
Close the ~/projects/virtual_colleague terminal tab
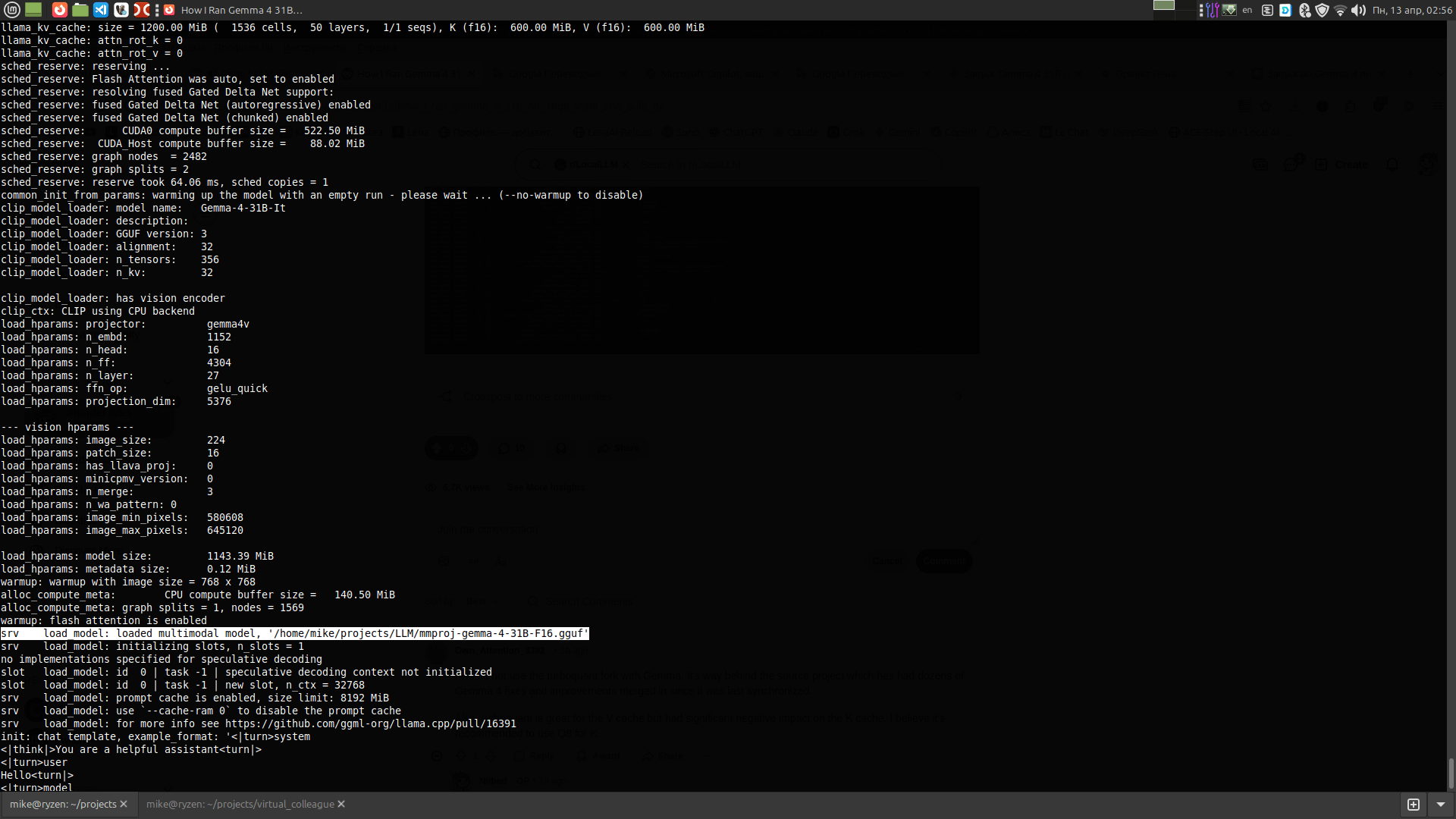click(x=341, y=804)
